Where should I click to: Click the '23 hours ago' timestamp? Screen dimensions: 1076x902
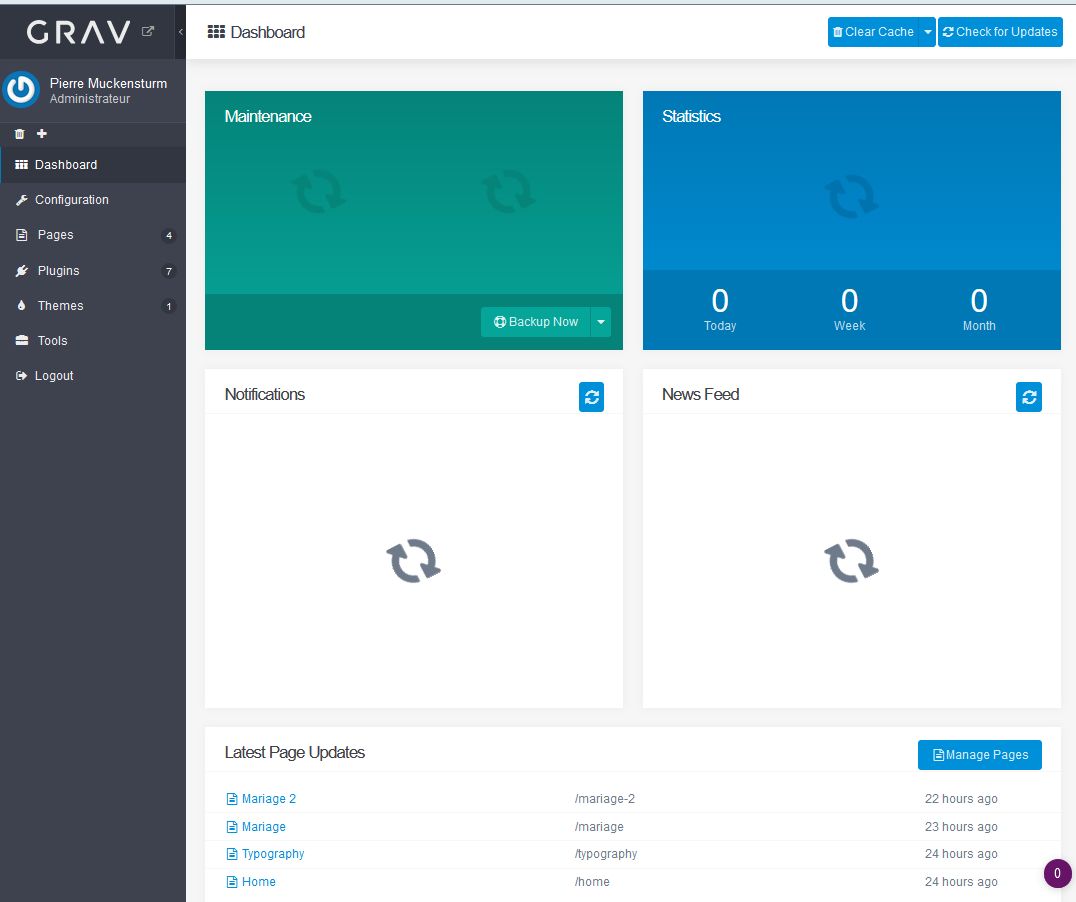point(961,826)
